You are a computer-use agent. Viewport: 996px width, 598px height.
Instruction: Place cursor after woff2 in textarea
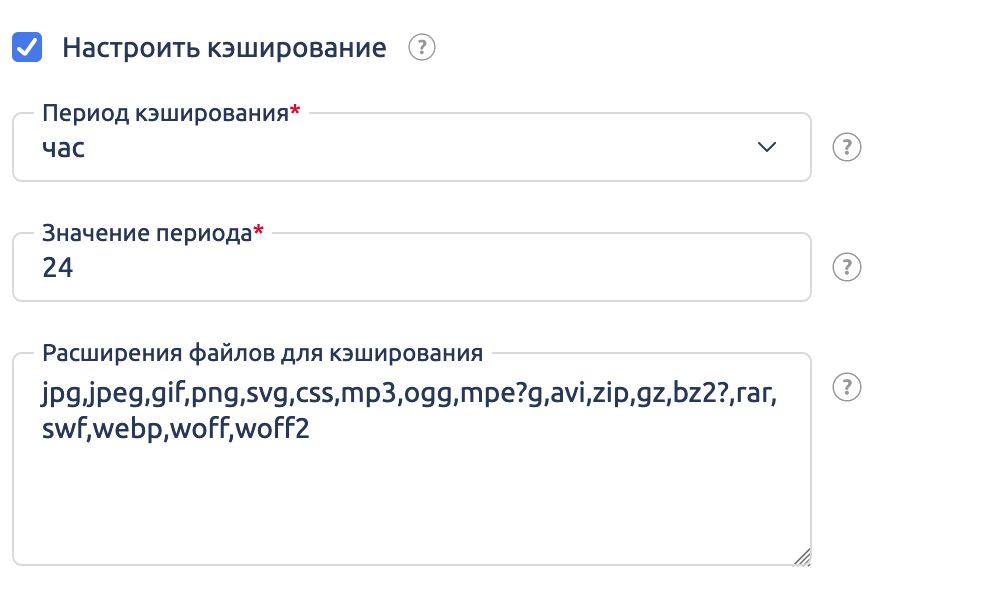[312, 431]
